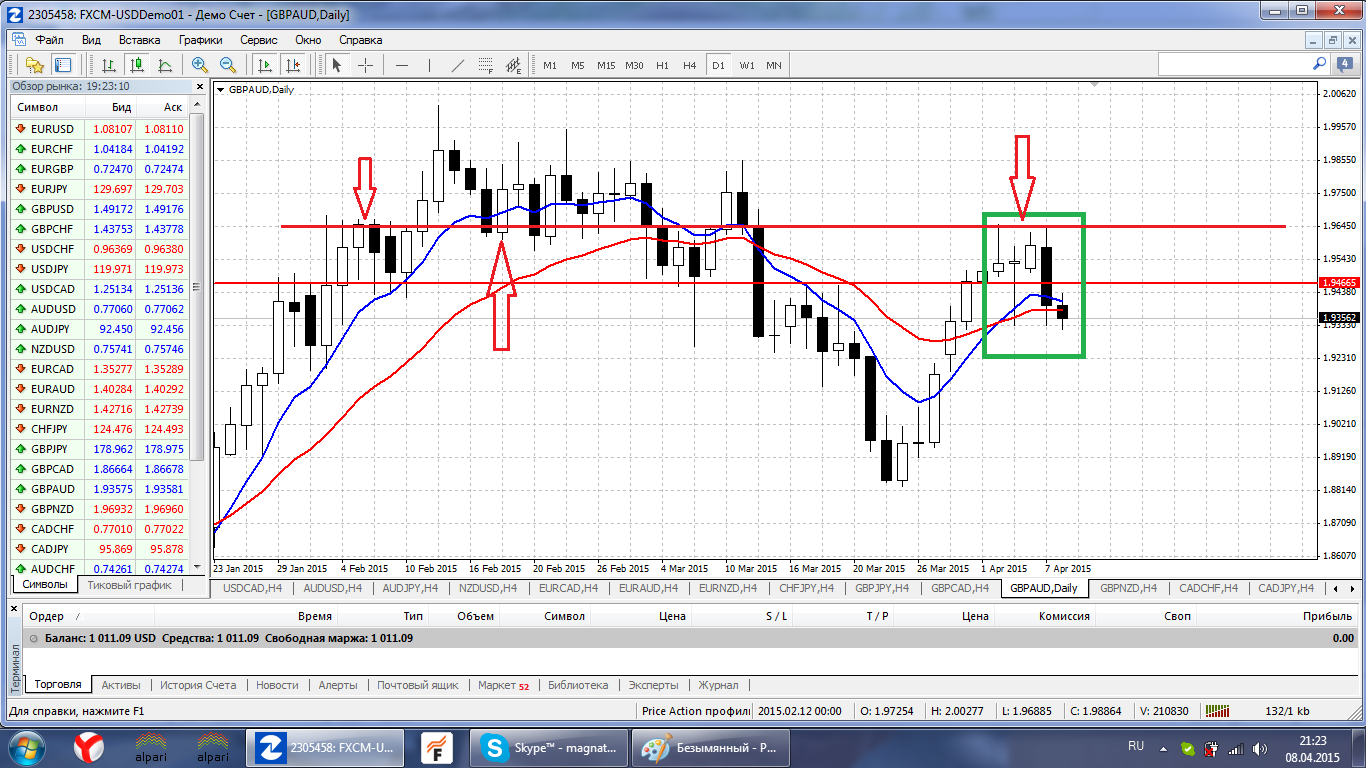Toggle chart shift icon
Image resolution: width=1366 pixels, height=768 pixels.
(x=292, y=65)
